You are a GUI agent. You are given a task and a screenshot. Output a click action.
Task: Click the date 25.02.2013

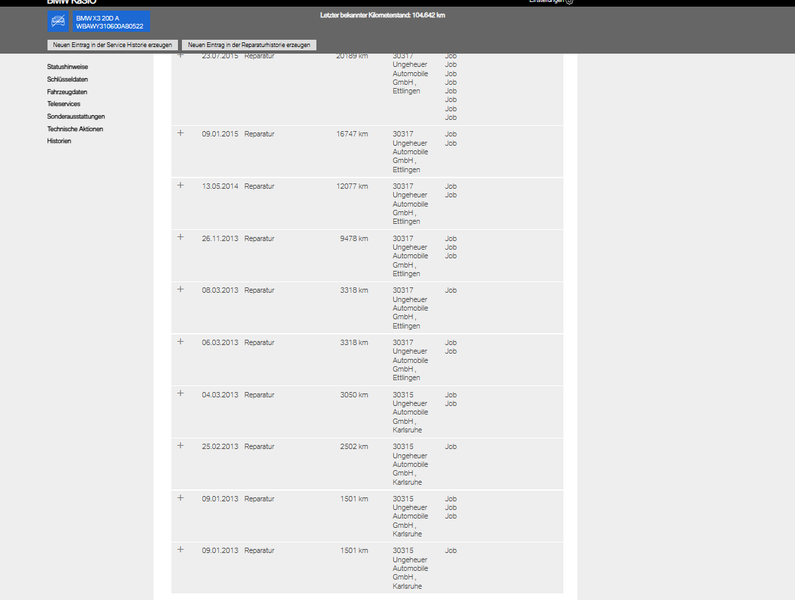tap(220, 447)
